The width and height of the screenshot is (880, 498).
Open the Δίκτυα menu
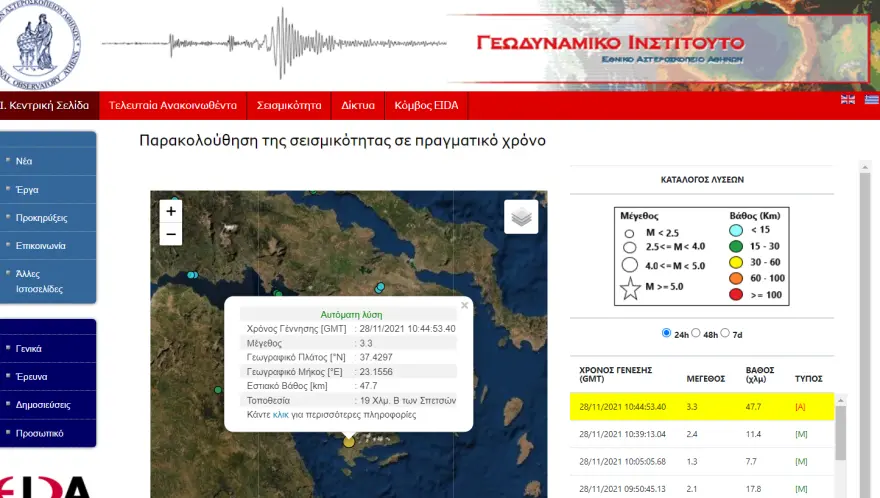pyautogui.click(x=357, y=105)
